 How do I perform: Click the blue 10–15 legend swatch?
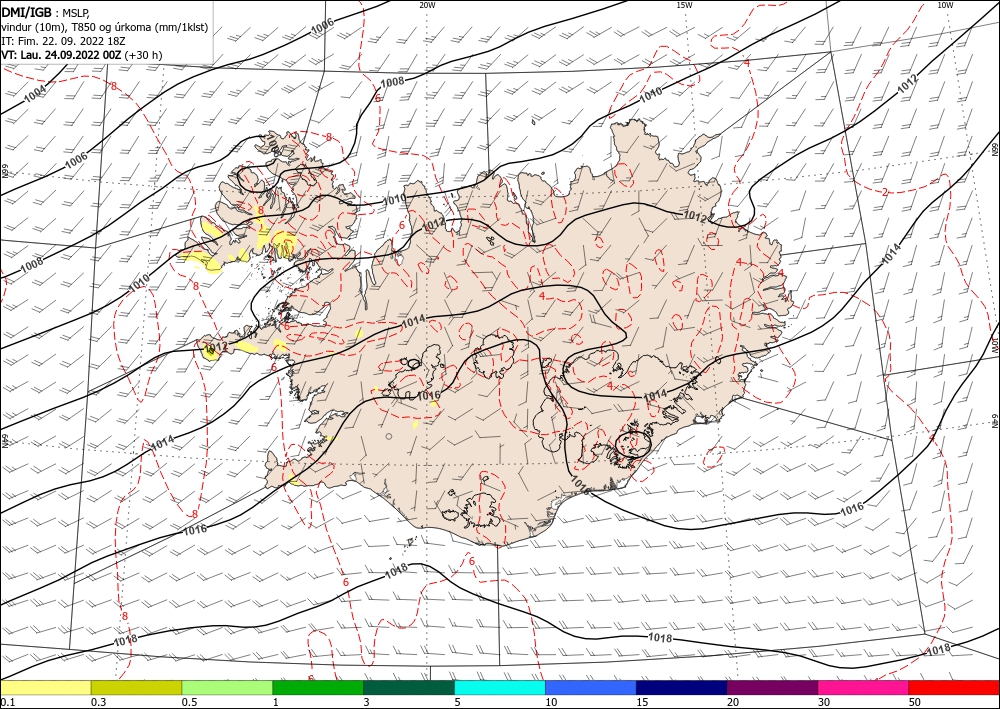[591, 687]
